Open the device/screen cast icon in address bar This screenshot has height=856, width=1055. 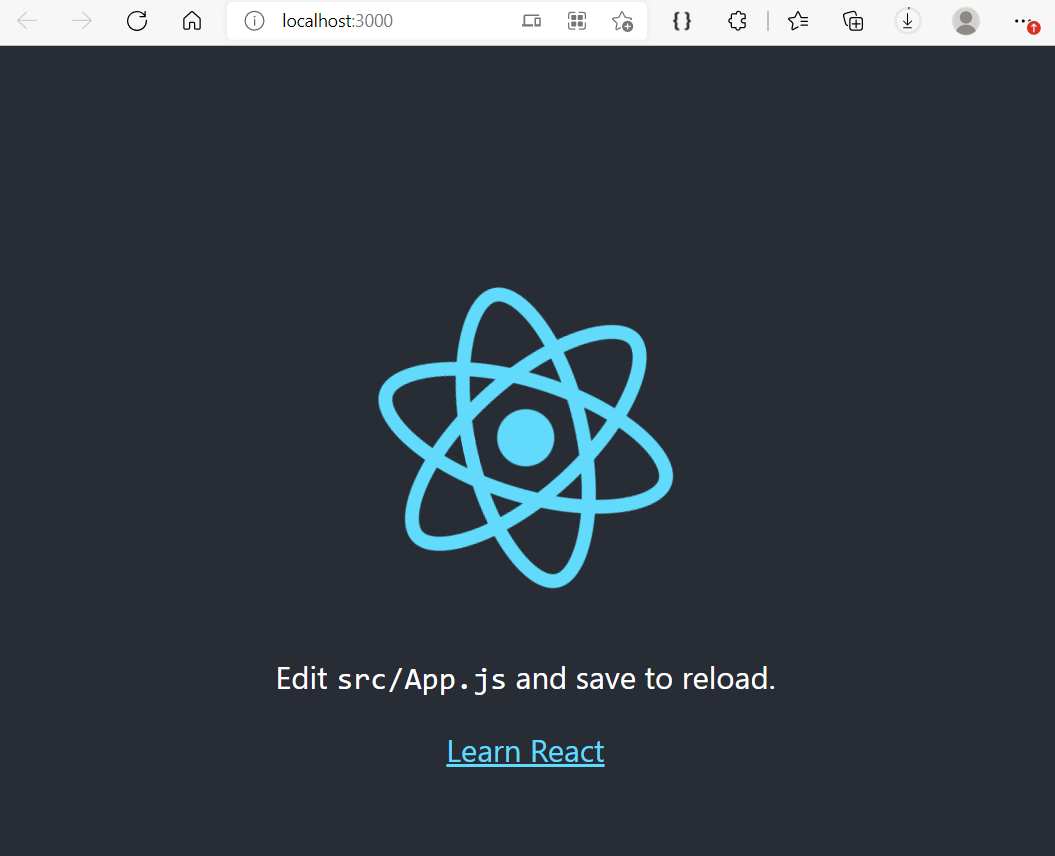(532, 21)
